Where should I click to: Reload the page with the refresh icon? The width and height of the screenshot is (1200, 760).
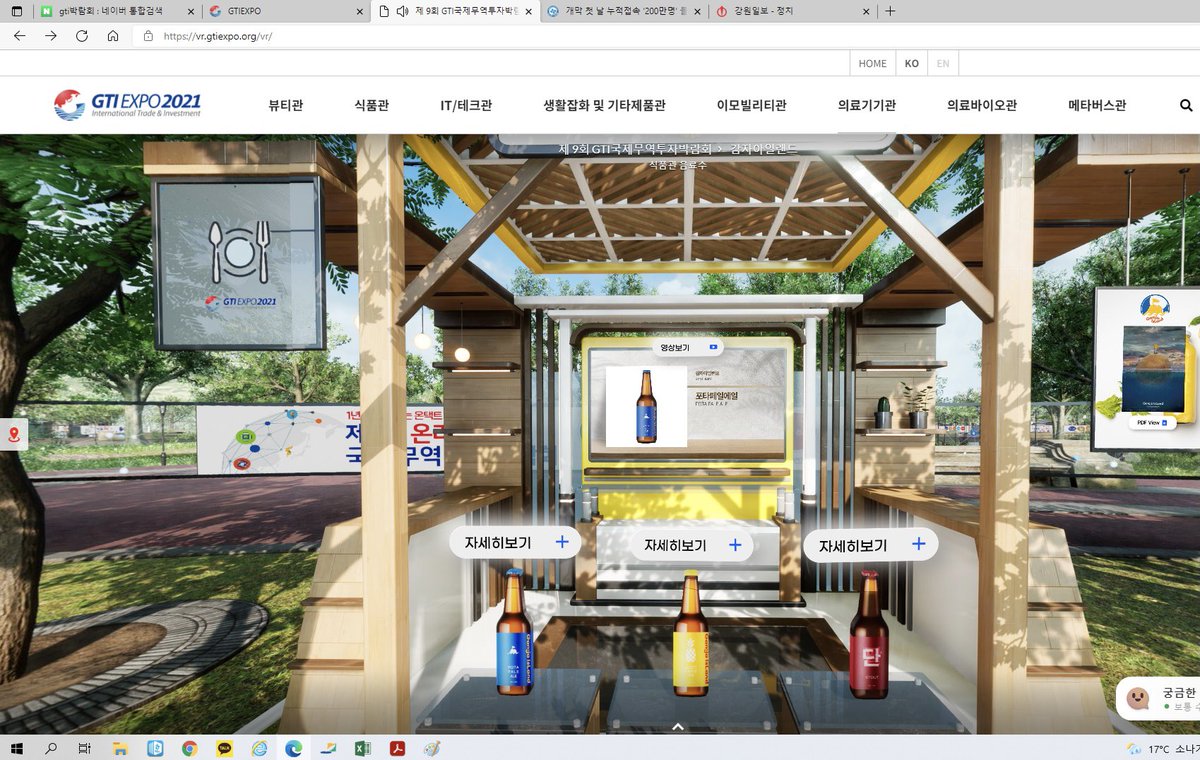tap(82, 35)
